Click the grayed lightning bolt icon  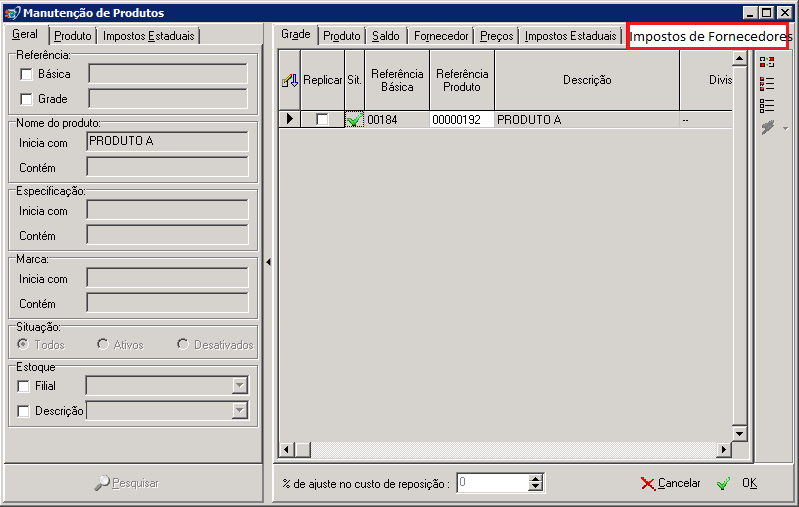[768, 127]
